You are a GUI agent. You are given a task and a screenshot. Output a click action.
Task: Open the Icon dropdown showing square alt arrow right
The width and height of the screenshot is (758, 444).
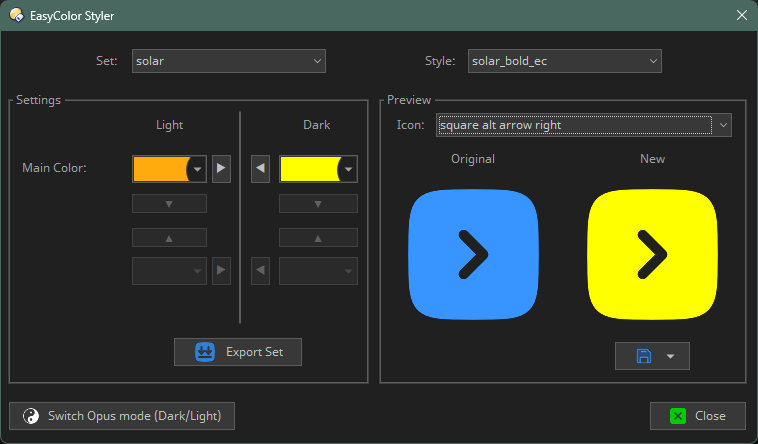pyautogui.click(x=583, y=125)
